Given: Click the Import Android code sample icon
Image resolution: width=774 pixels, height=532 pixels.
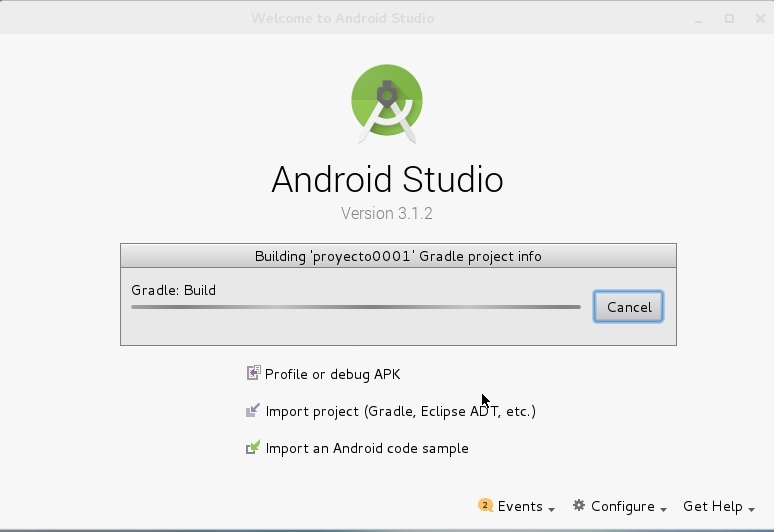Looking at the screenshot, I should (x=253, y=448).
